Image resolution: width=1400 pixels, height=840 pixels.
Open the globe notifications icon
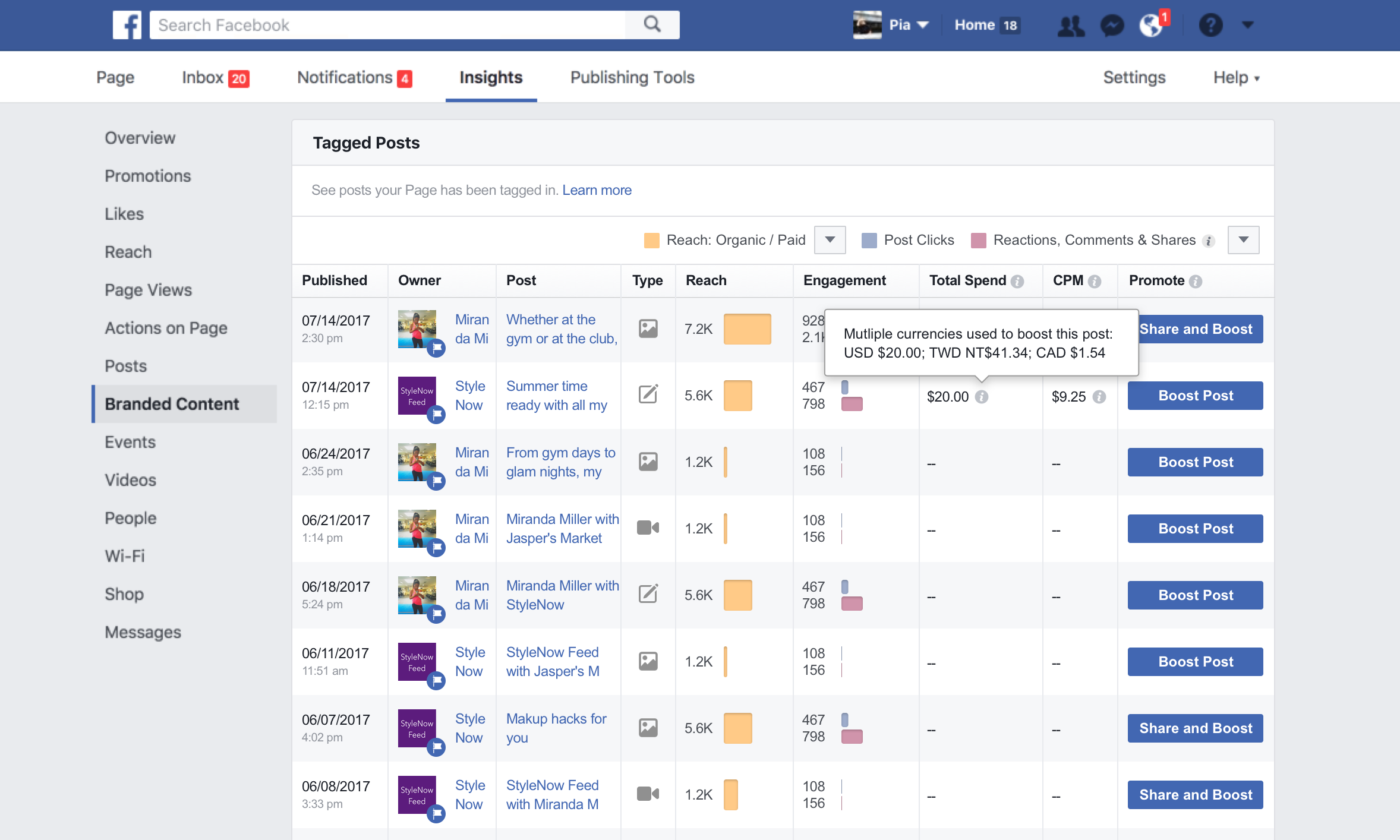pyautogui.click(x=1151, y=25)
